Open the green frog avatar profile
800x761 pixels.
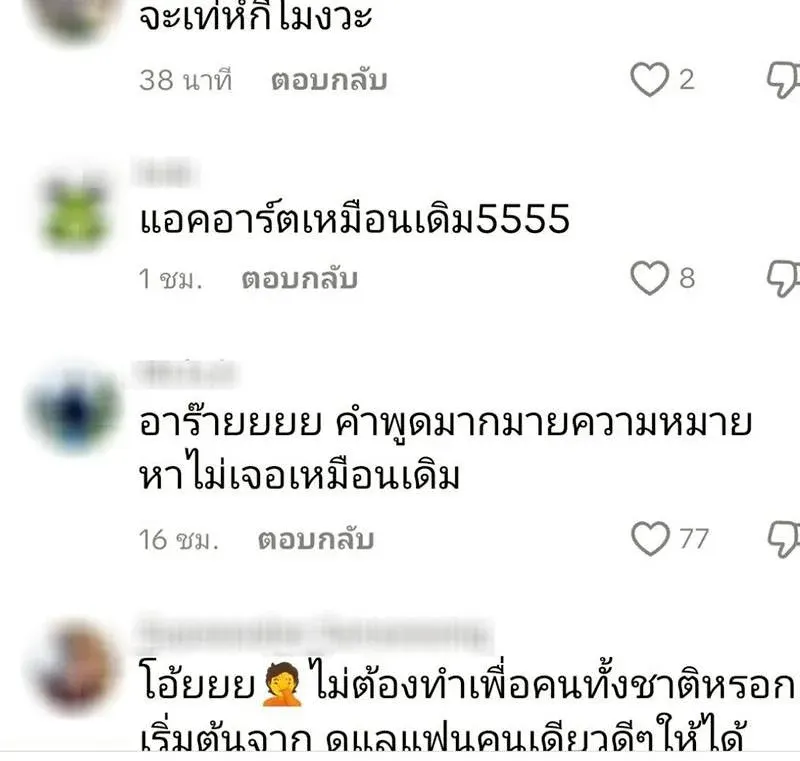tap(76, 214)
